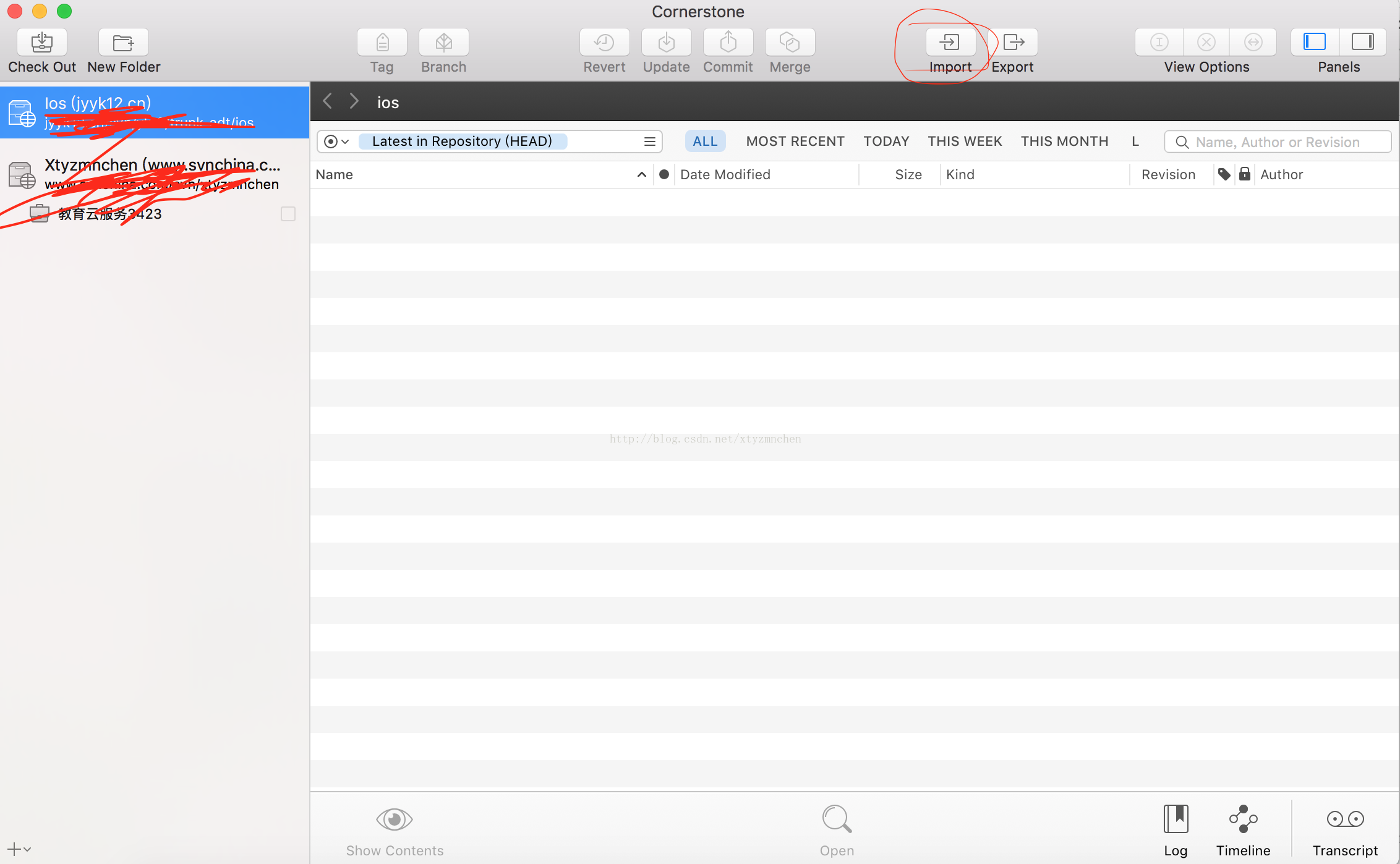Viewport: 1400px width, 864px height.
Task: Sort by Date Modified column
Action: [x=767, y=175]
